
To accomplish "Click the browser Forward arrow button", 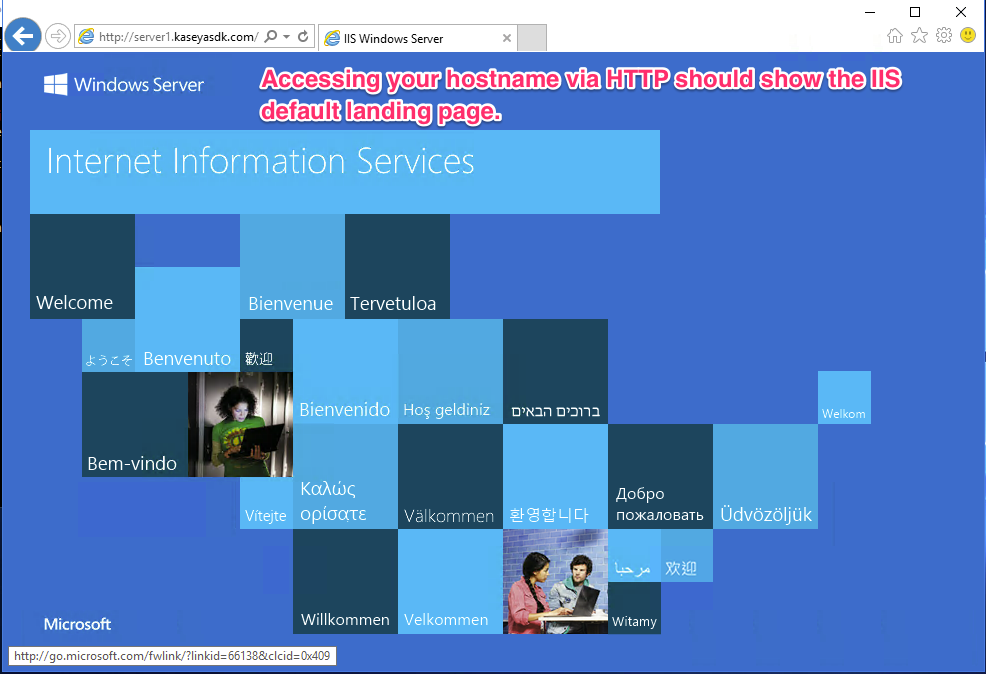I will (x=58, y=36).
